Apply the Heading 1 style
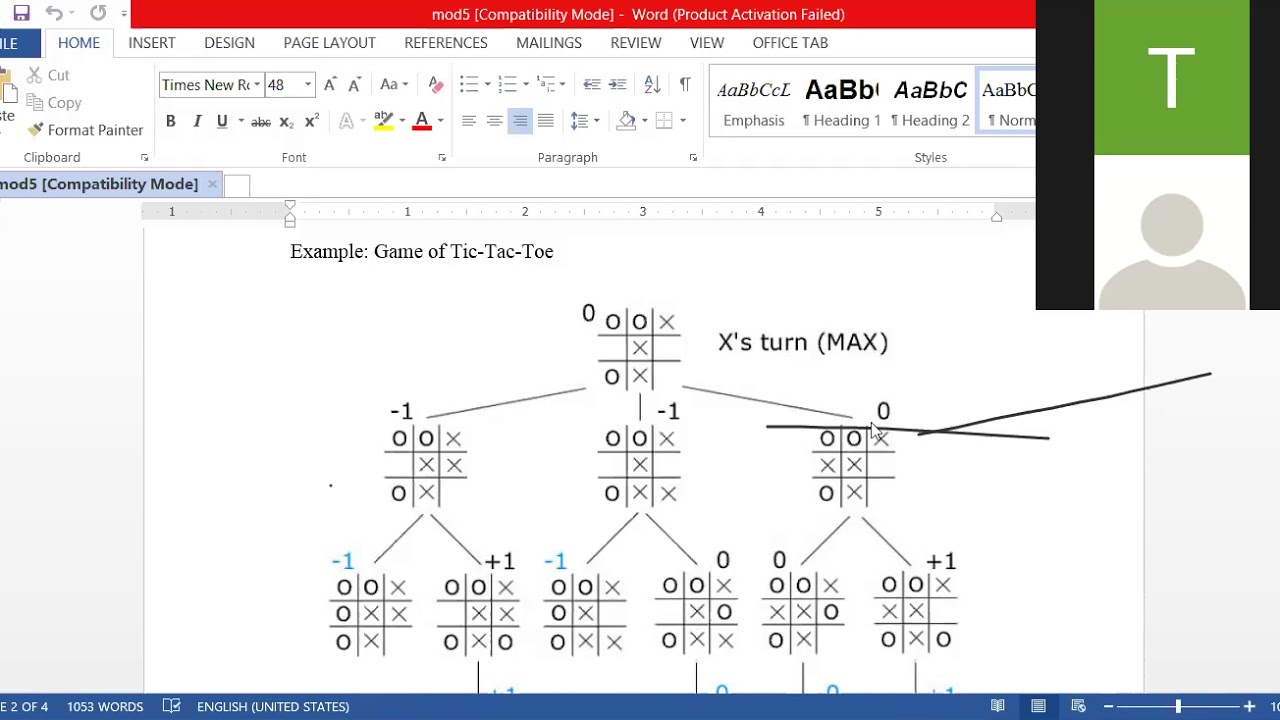This screenshot has height=720, width=1280. tap(841, 103)
